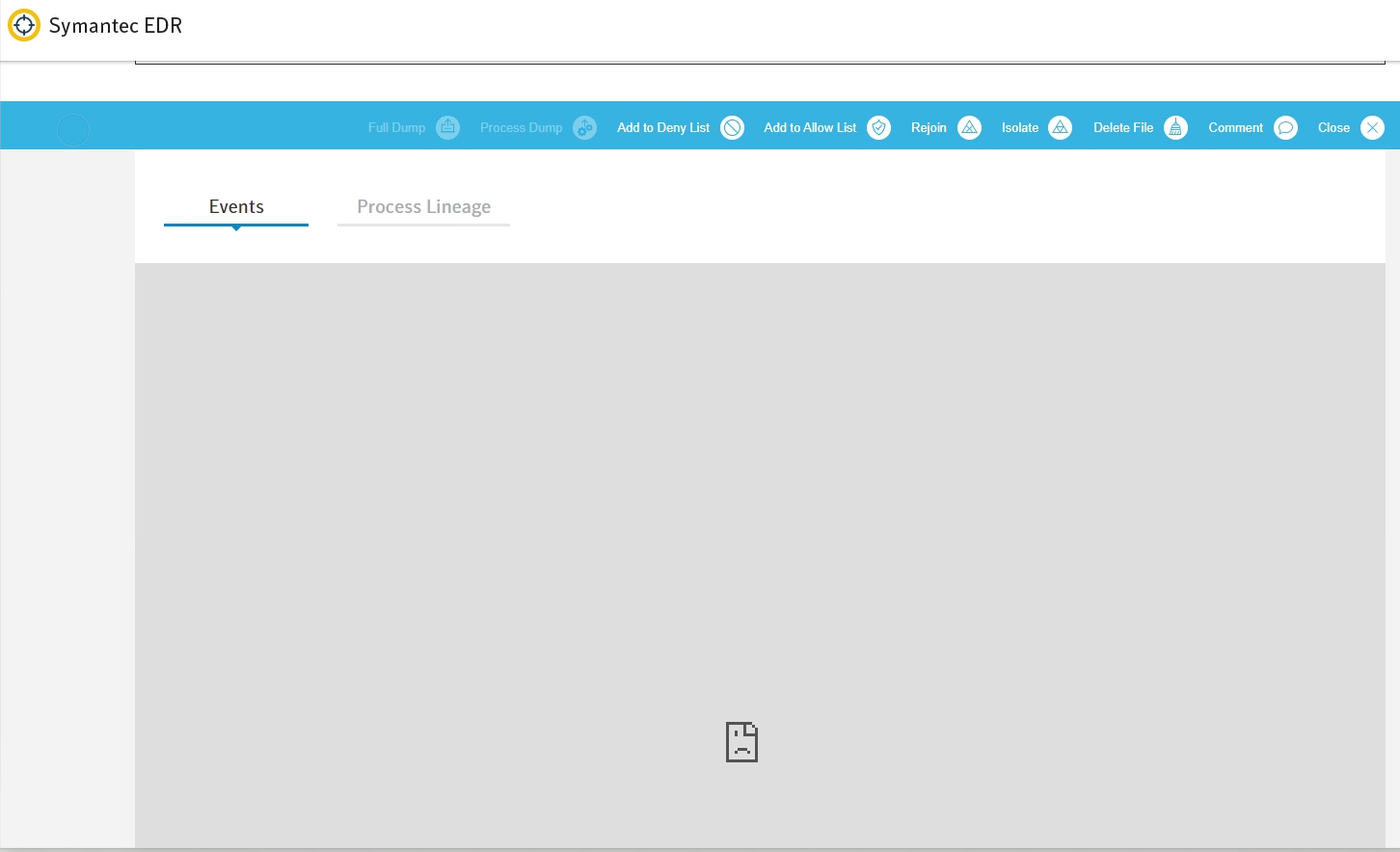Click the Full Dump label
This screenshot has height=852, width=1400.
click(396, 127)
